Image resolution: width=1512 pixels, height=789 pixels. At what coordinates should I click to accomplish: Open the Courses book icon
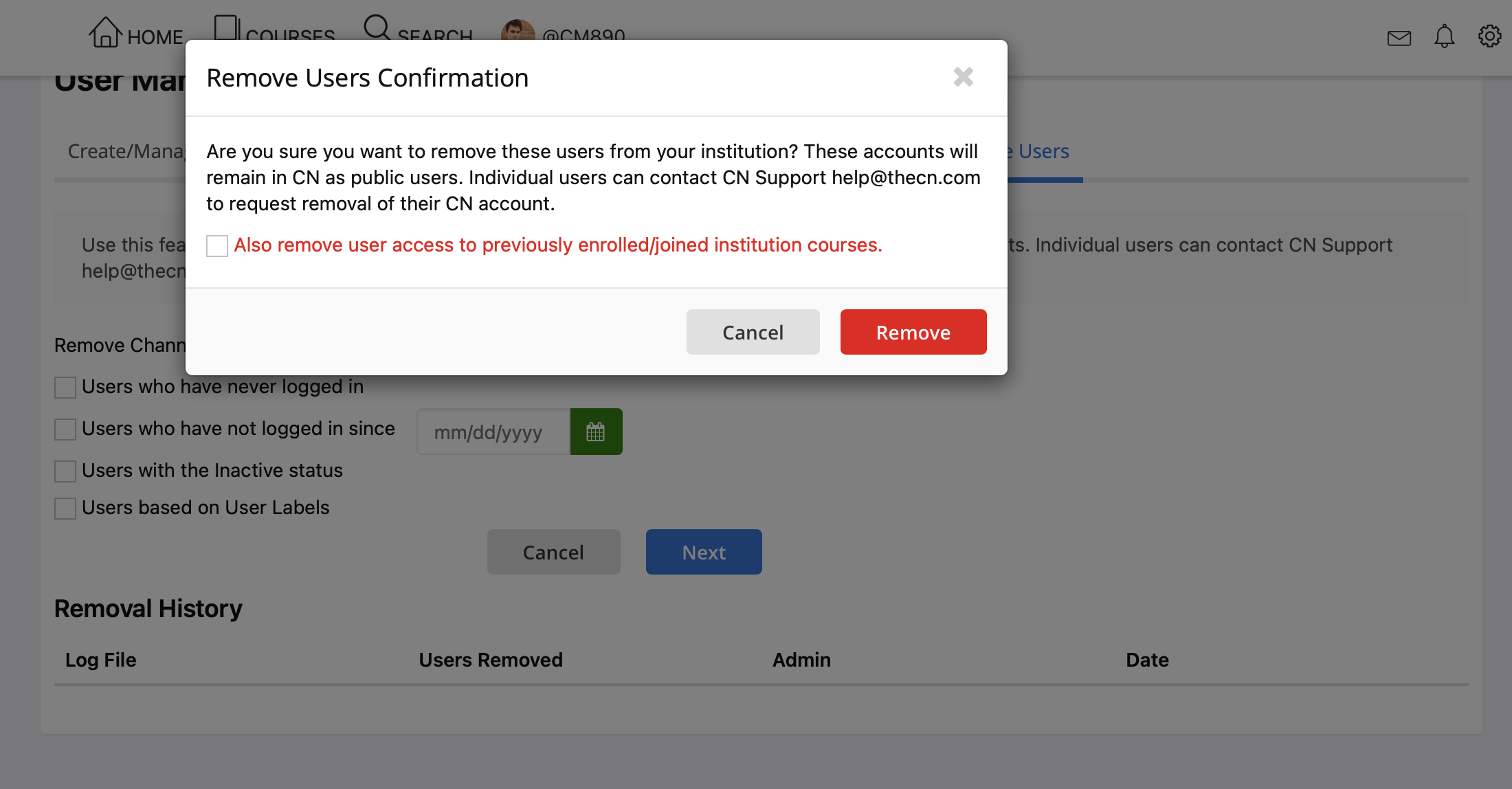(x=226, y=27)
